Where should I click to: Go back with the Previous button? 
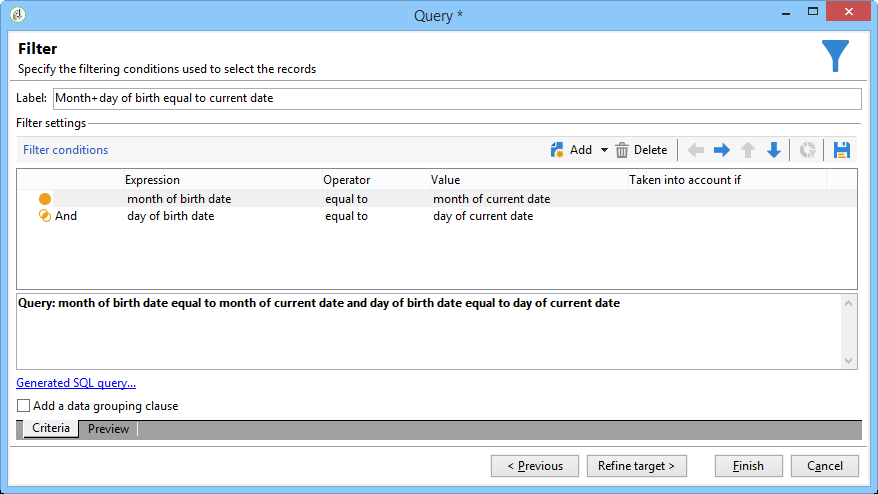535,466
